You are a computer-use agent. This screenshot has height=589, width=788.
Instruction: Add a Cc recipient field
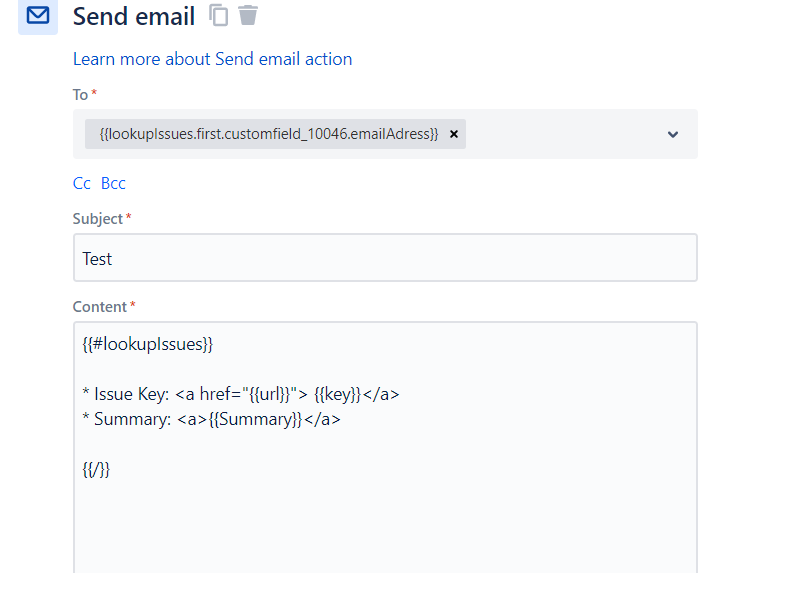81,183
